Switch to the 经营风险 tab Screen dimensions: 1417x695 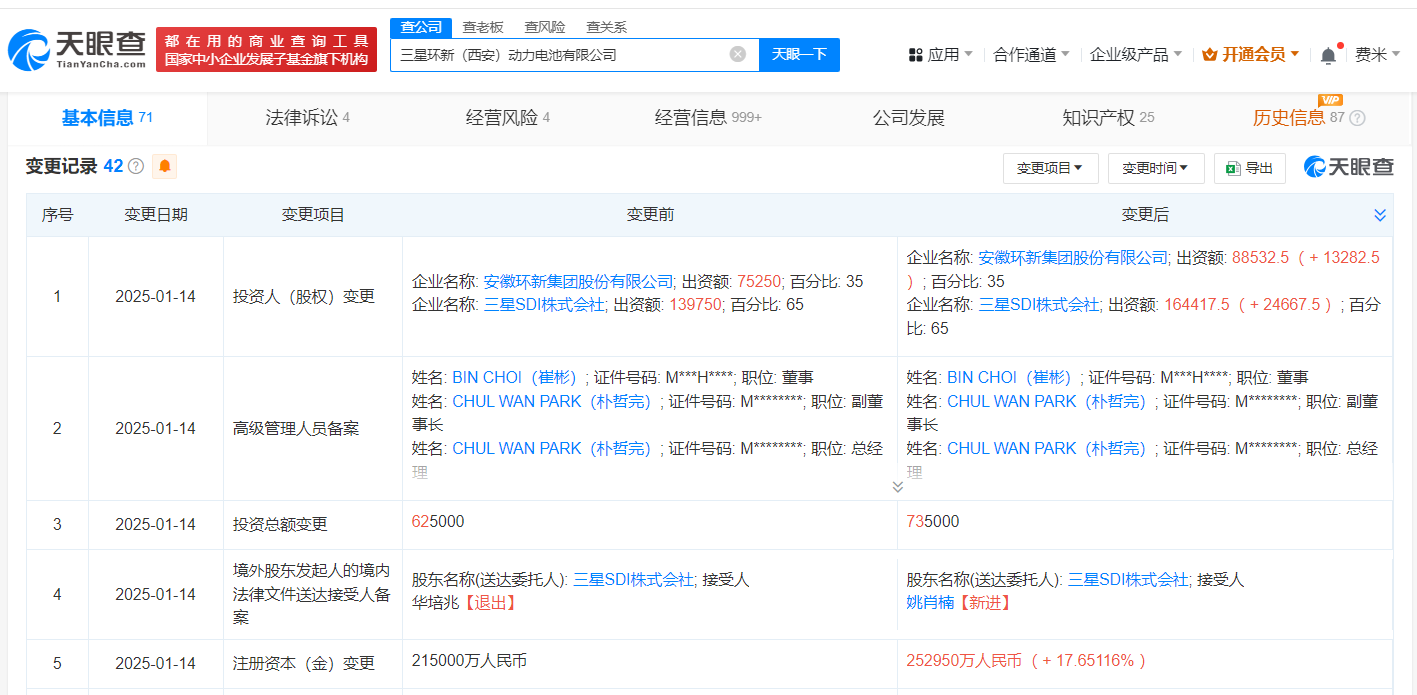point(508,118)
